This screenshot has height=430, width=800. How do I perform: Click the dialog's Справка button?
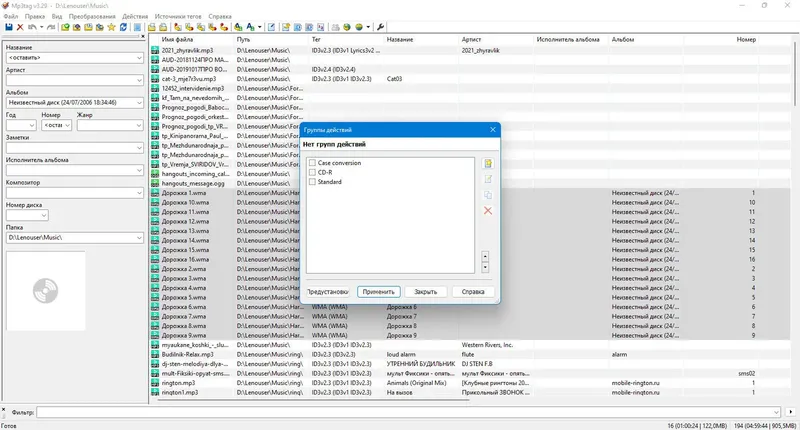point(473,292)
